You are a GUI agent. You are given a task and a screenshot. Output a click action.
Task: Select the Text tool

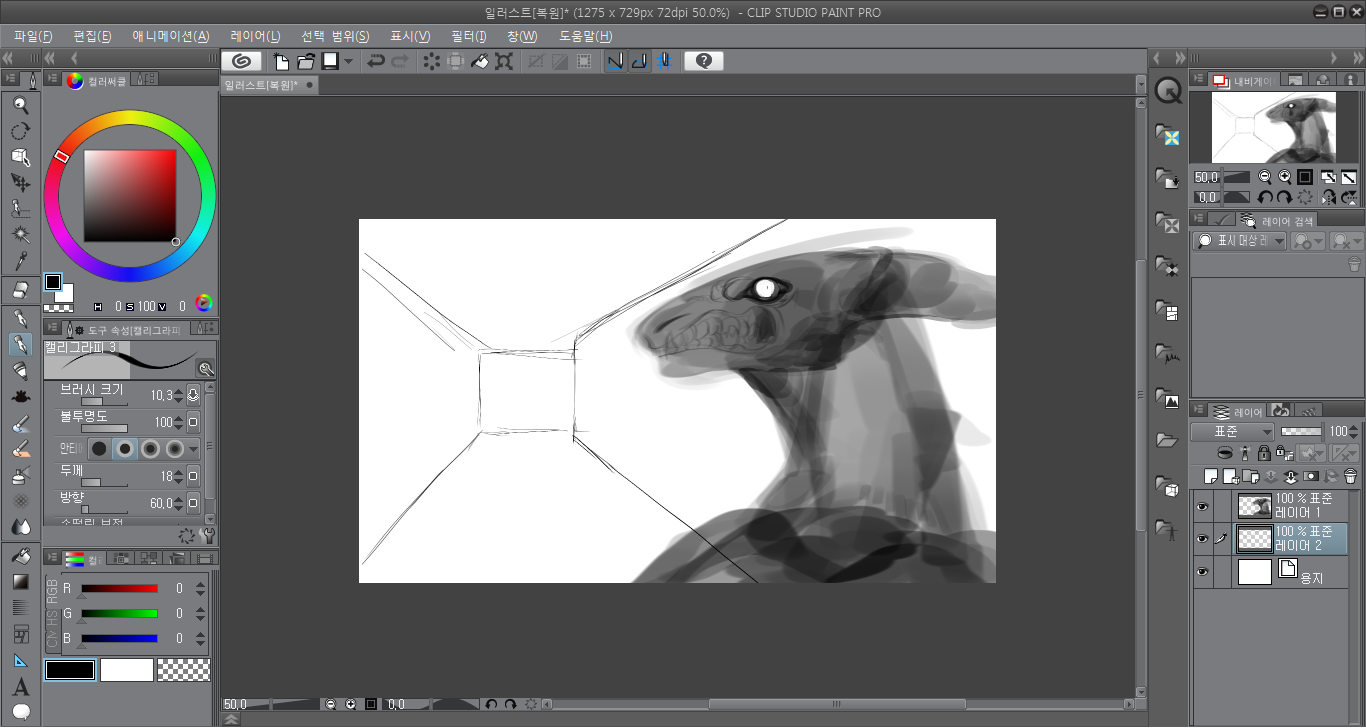coord(20,687)
